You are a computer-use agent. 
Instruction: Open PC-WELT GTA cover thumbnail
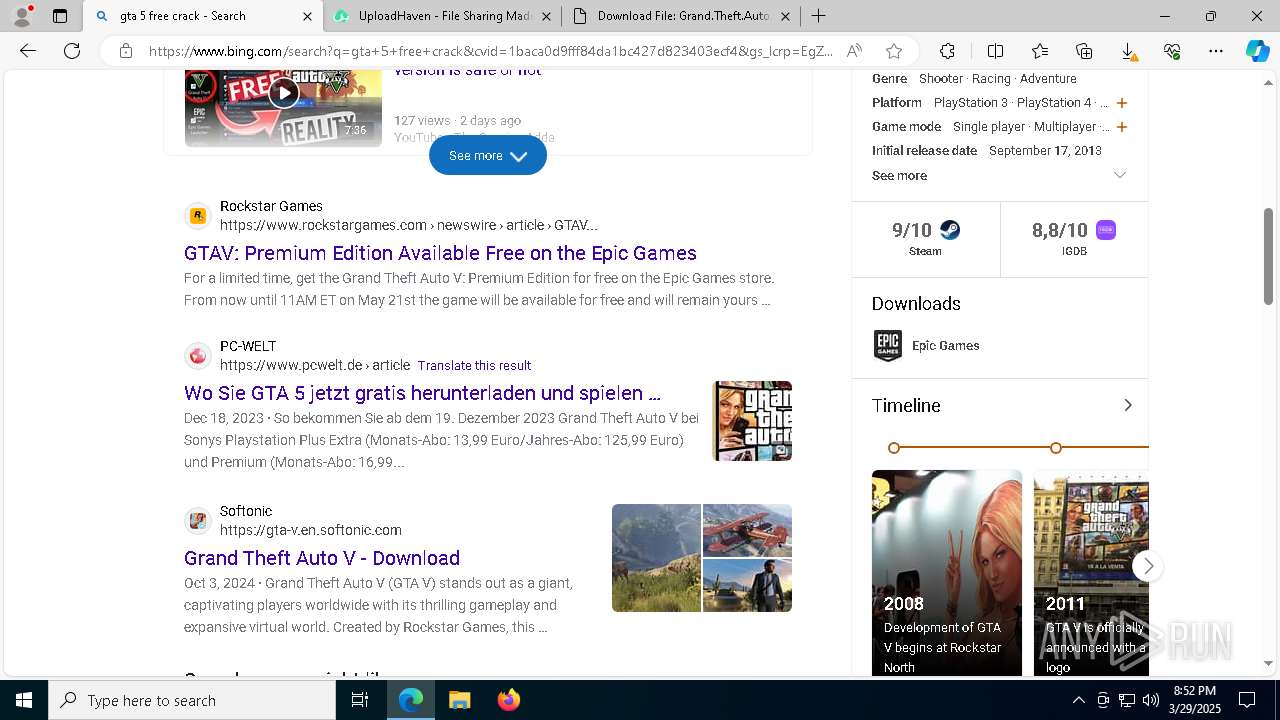pyautogui.click(x=752, y=421)
